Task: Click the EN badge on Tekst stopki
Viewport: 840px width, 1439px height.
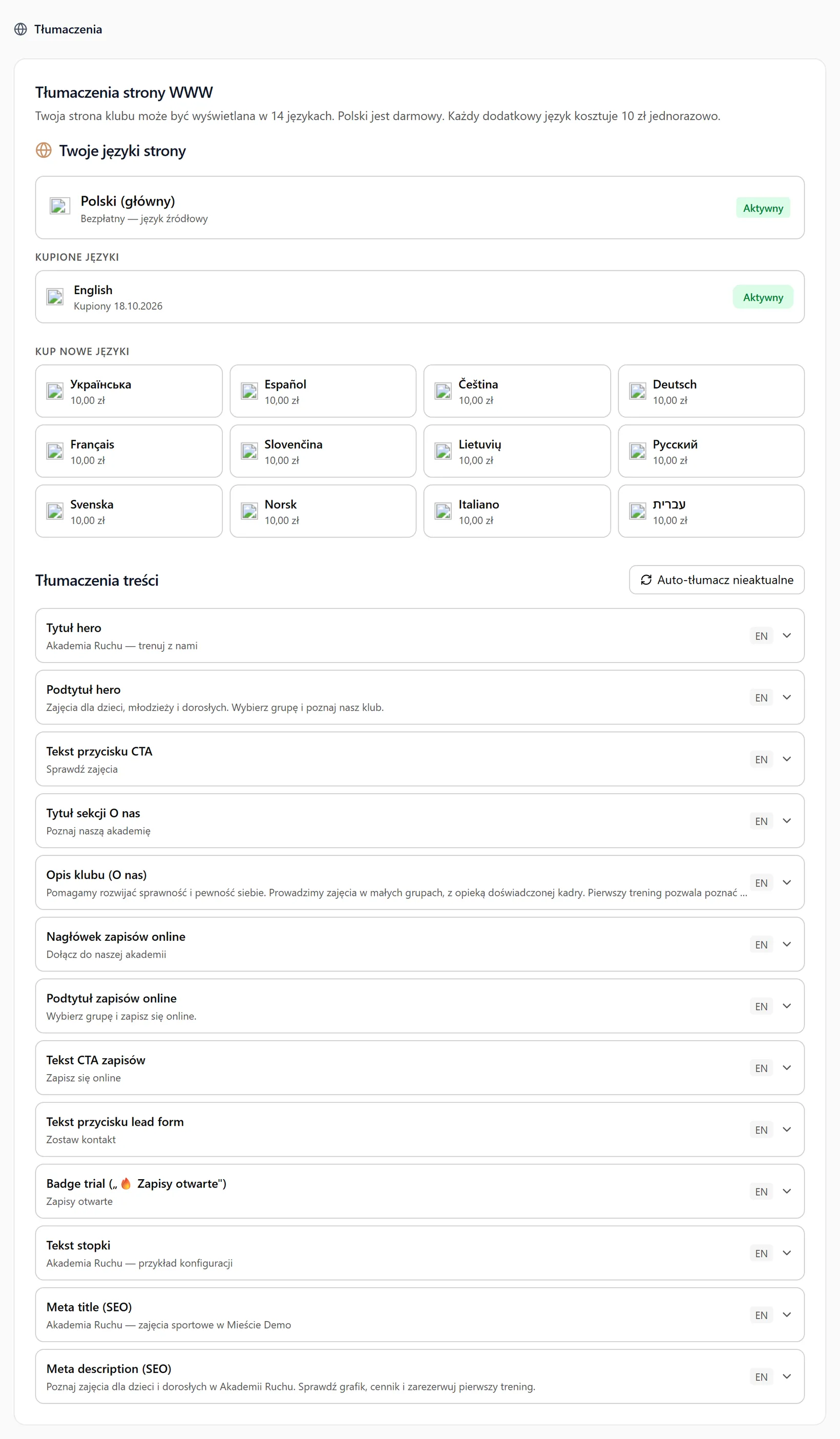Action: [x=761, y=1253]
